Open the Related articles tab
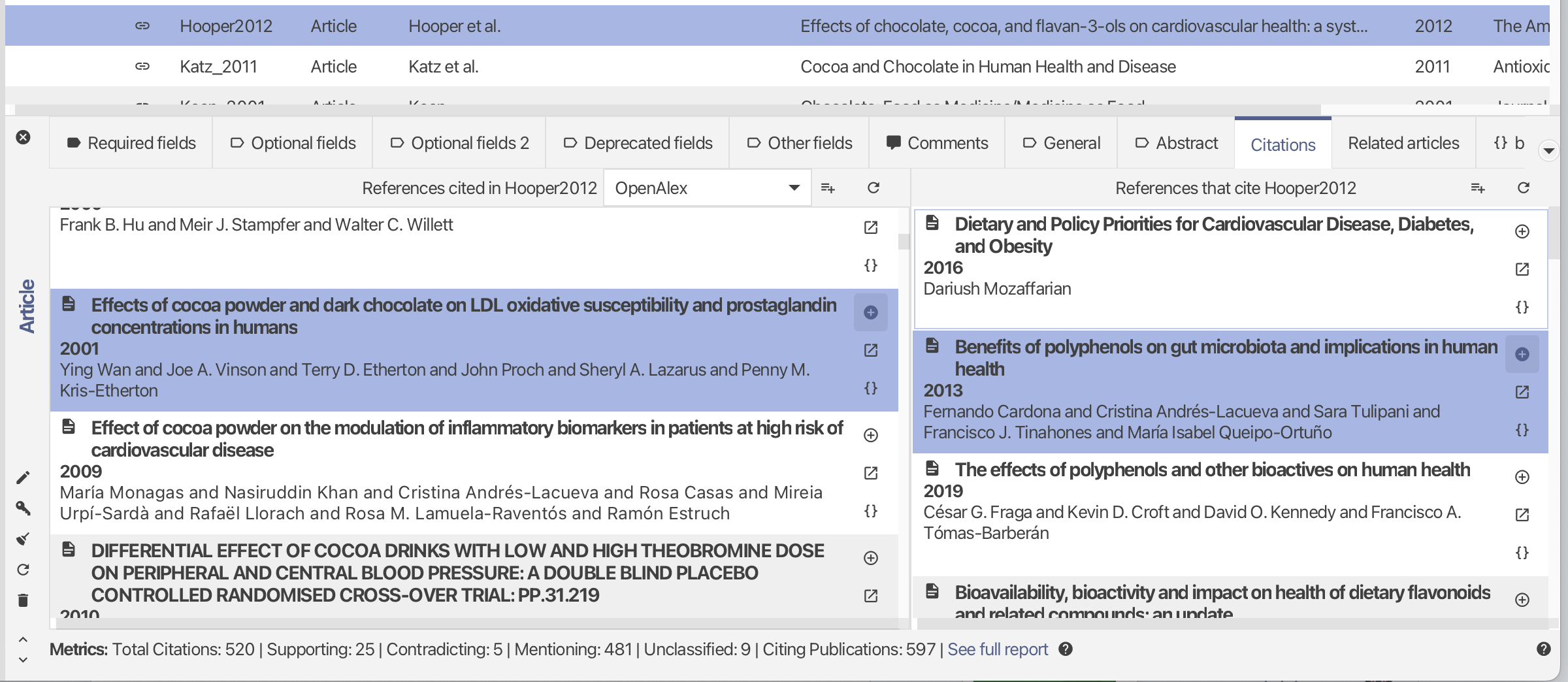The height and width of the screenshot is (682, 1568). click(x=1403, y=143)
